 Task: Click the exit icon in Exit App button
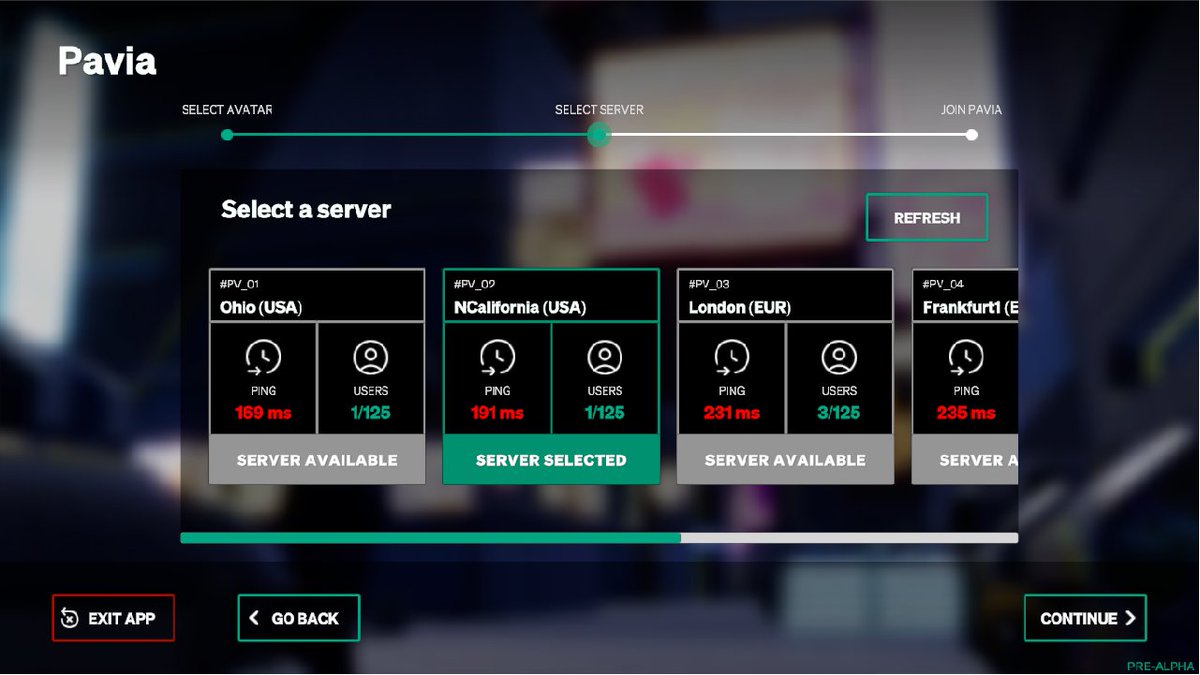(x=69, y=618)
